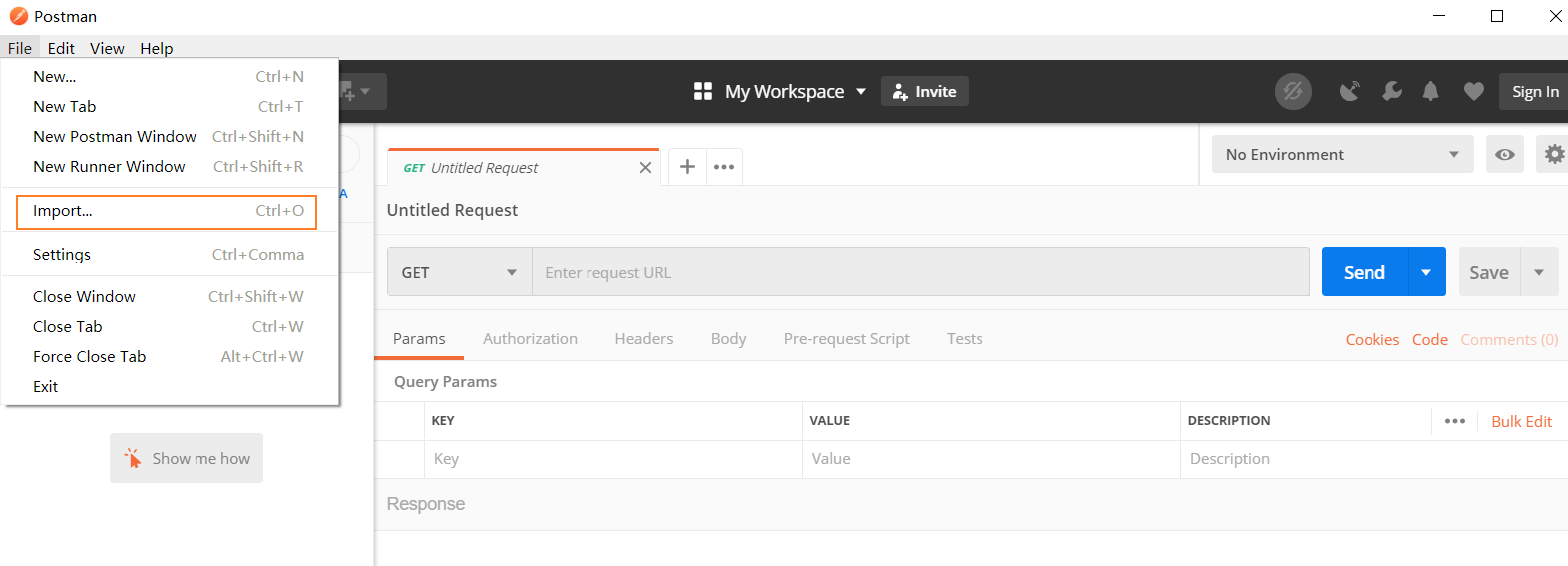Viewport: 1568px width, 566px height.
Task: Choose New Tab menu entry
Action: [170, 106]
